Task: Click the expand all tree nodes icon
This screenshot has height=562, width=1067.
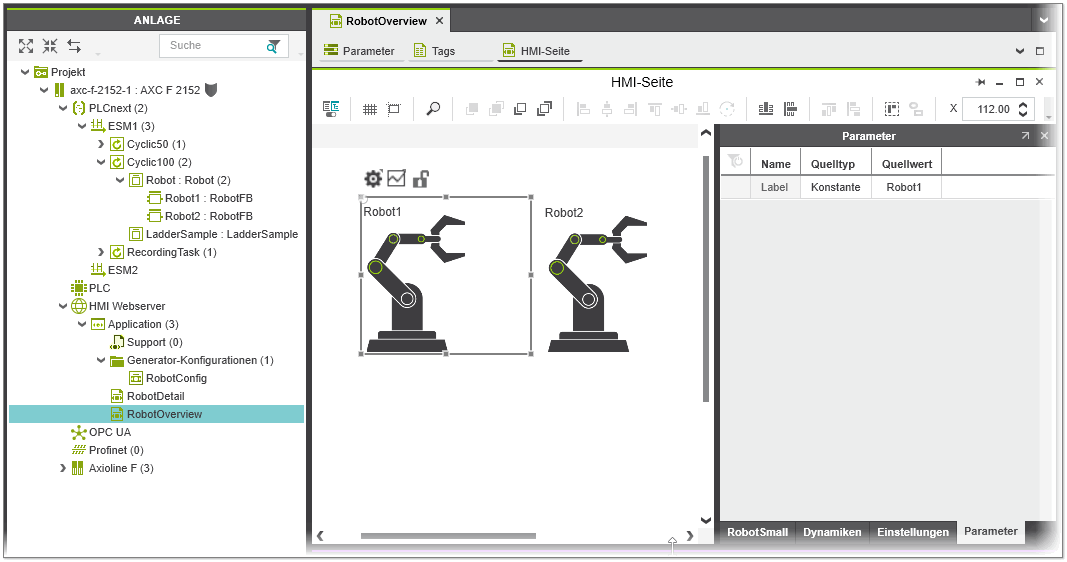Action: [26, 46]
